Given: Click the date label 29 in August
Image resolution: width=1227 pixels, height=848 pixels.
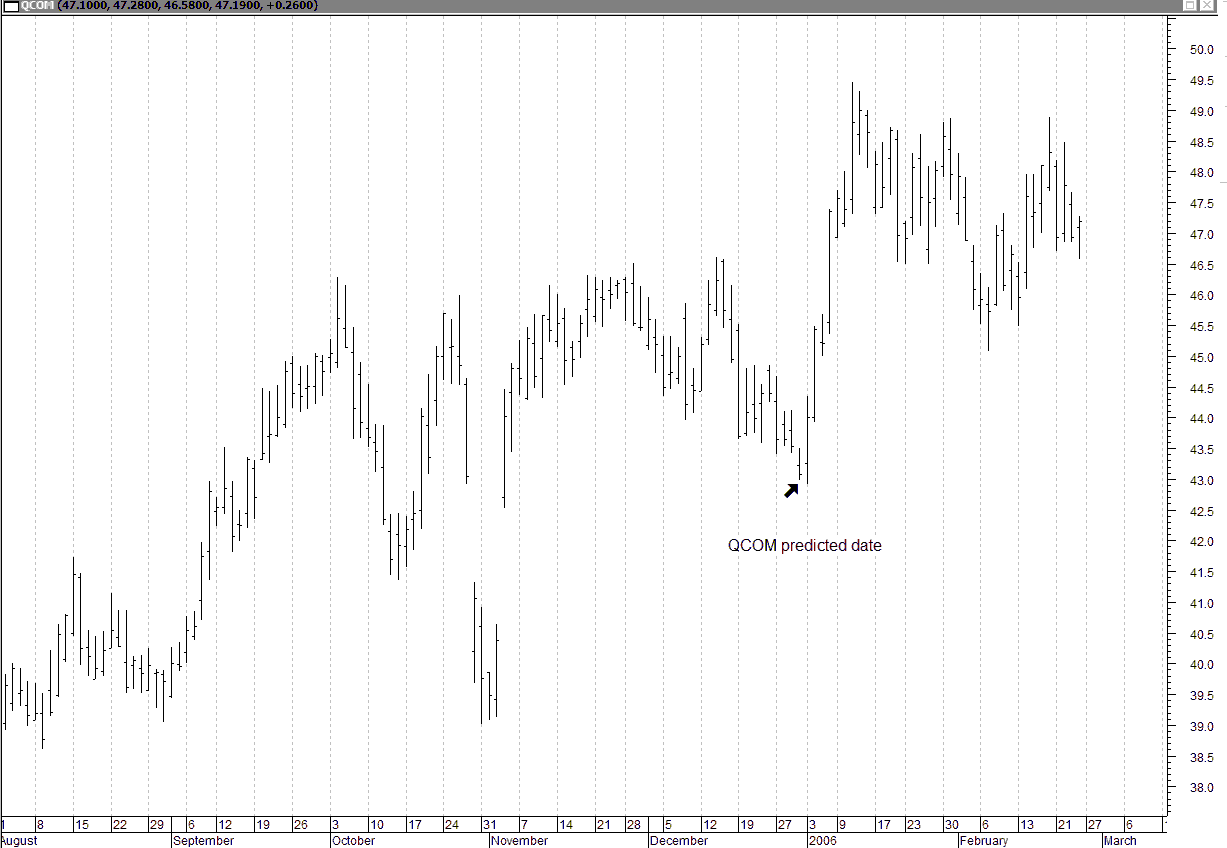Looking at the screenshot, I should pos(157,825).
